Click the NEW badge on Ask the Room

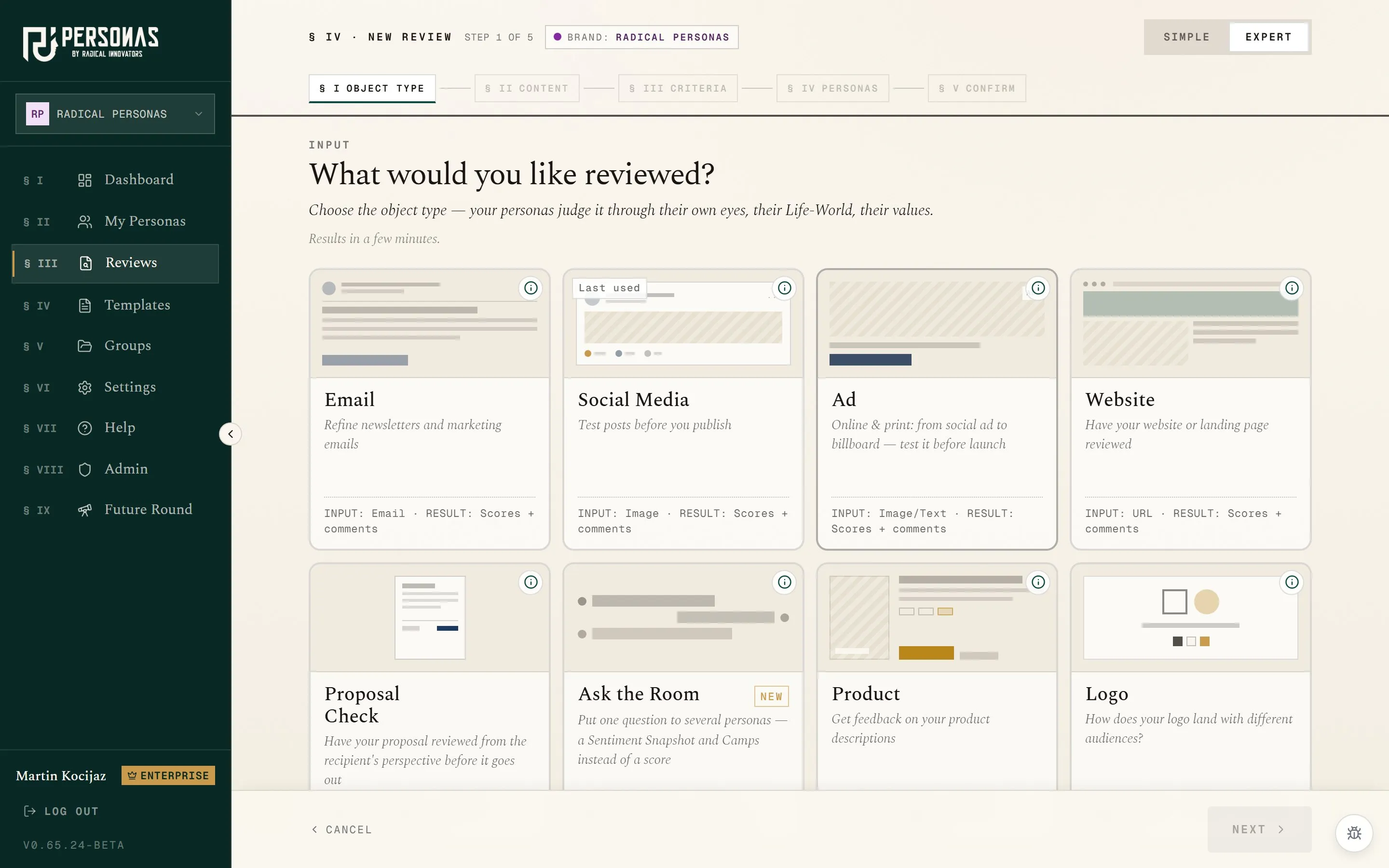771,696
